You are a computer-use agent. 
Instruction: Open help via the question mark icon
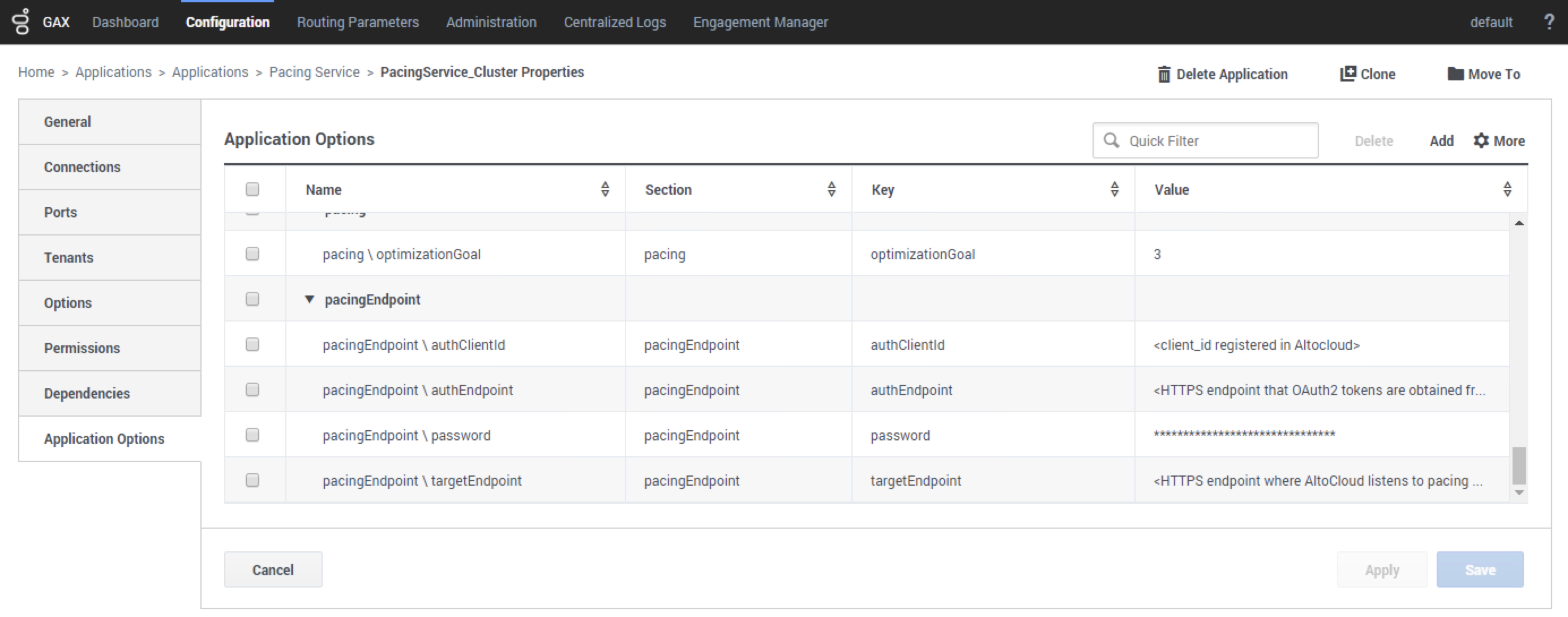[x=1549, y=22]
